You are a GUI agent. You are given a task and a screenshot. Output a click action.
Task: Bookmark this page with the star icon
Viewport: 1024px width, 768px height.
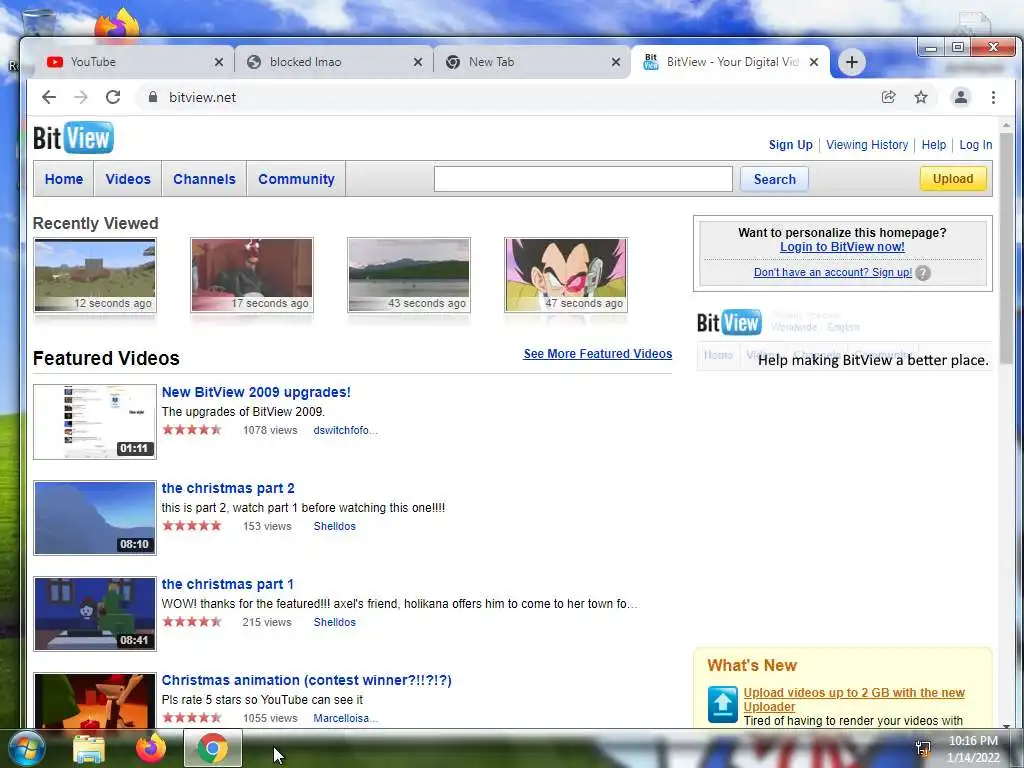click(921, 97)
